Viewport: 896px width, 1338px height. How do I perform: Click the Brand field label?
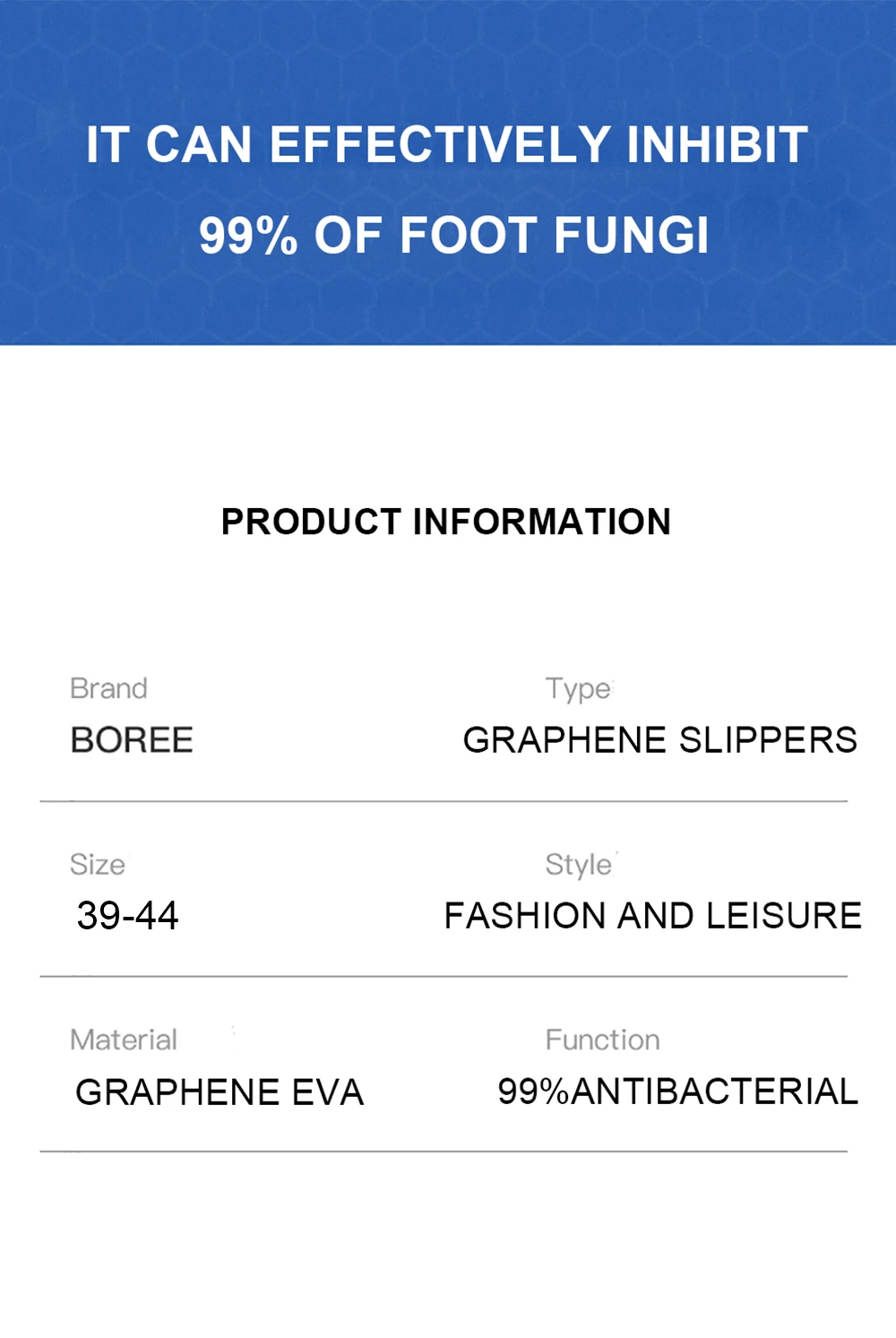click(108, 688)
